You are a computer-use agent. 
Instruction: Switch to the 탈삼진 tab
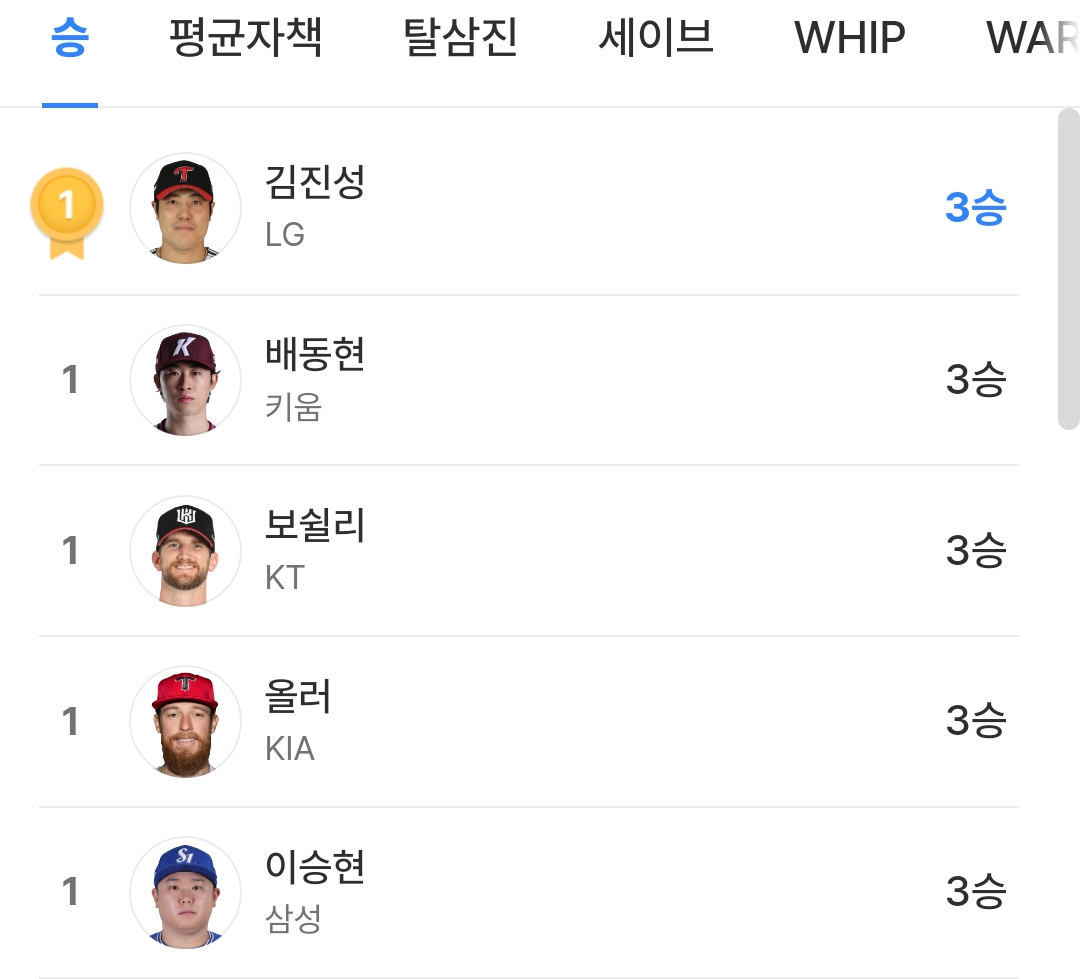pyautogui.click(x=460, y=40)
